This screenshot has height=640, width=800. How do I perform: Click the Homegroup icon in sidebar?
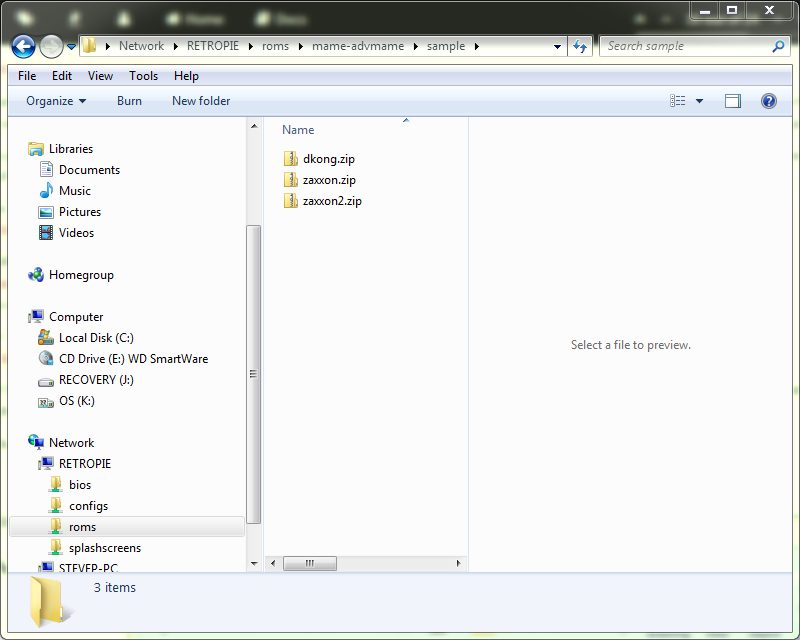pyautogui.click(x=36, y=275)
